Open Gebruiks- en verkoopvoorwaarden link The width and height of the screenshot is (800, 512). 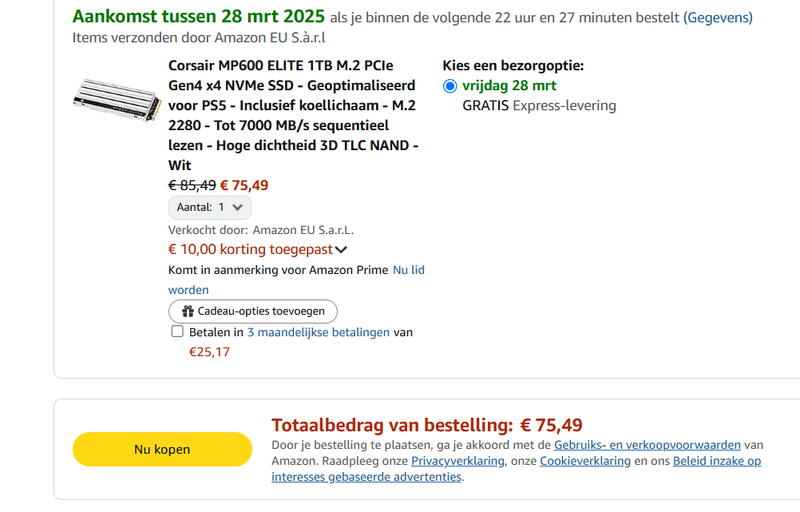pyautogui.click(x=647, y=445)
